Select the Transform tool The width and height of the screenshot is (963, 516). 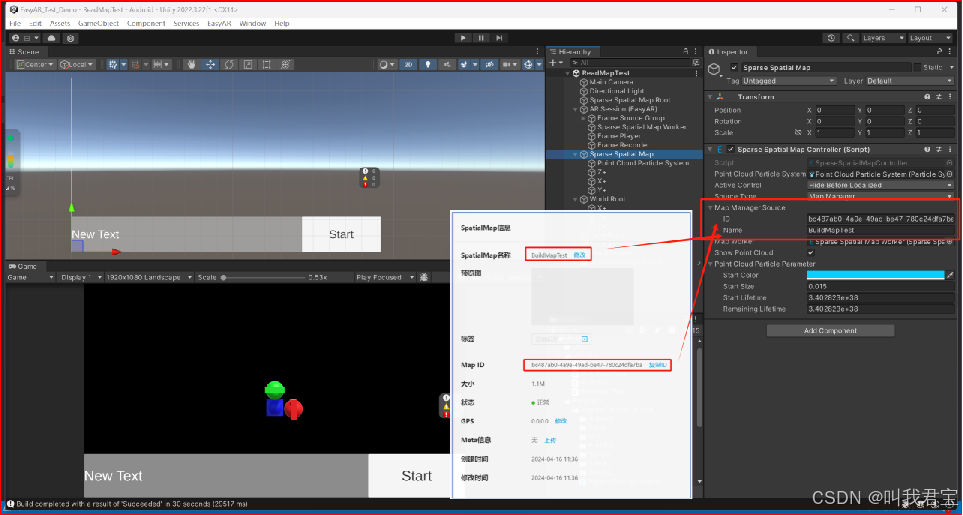(286, 64)
